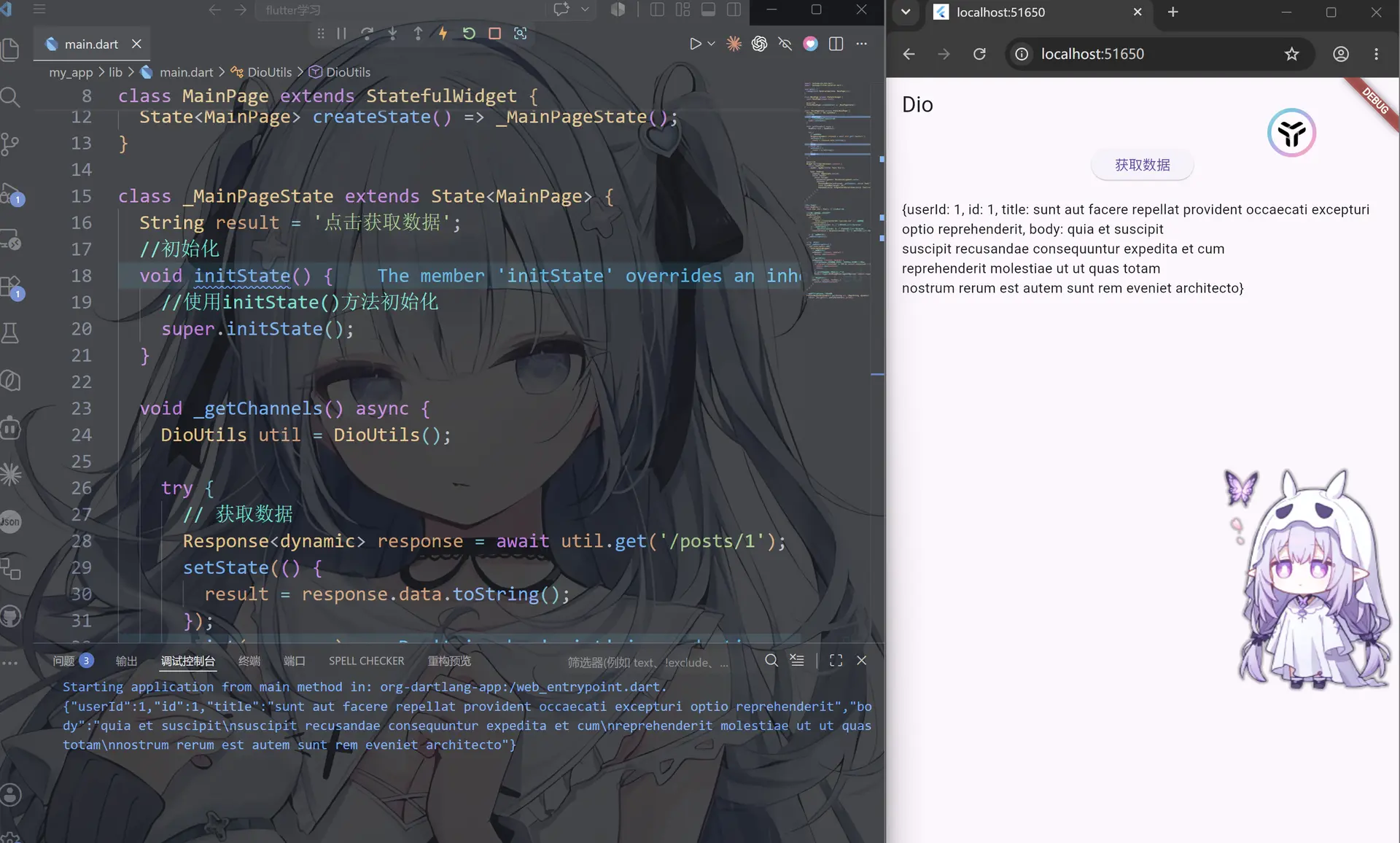Screen dimensions: 1400x843
Task: Click the crossed-out eye icon in editor toolbar
Action: click(x=785, y=44)
